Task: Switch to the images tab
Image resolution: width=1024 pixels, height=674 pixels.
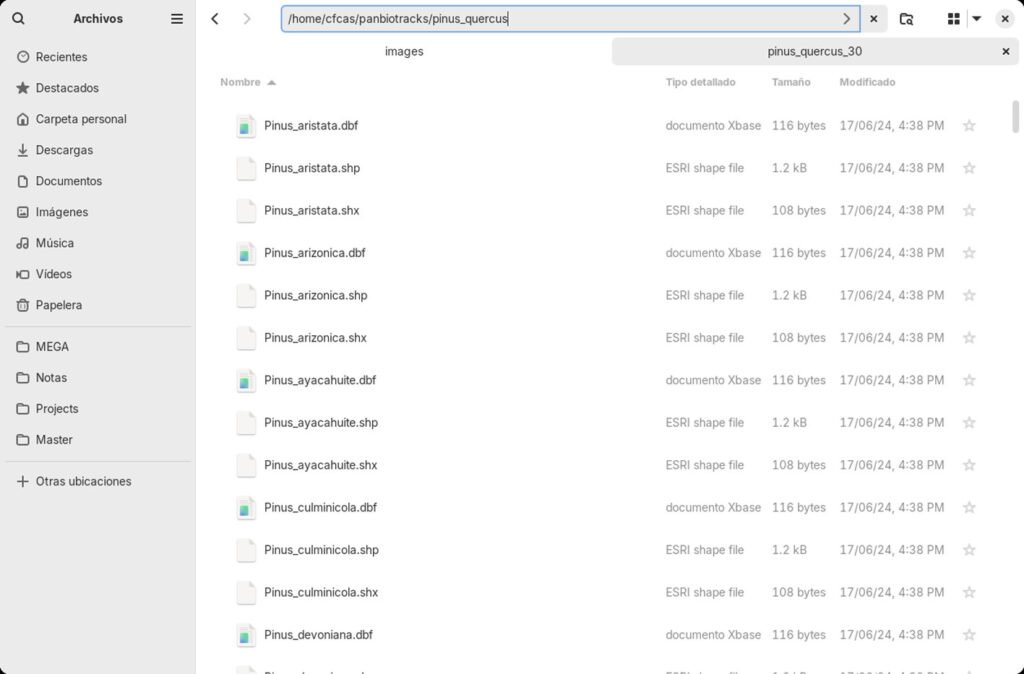Action: click(x=404, y=52)
